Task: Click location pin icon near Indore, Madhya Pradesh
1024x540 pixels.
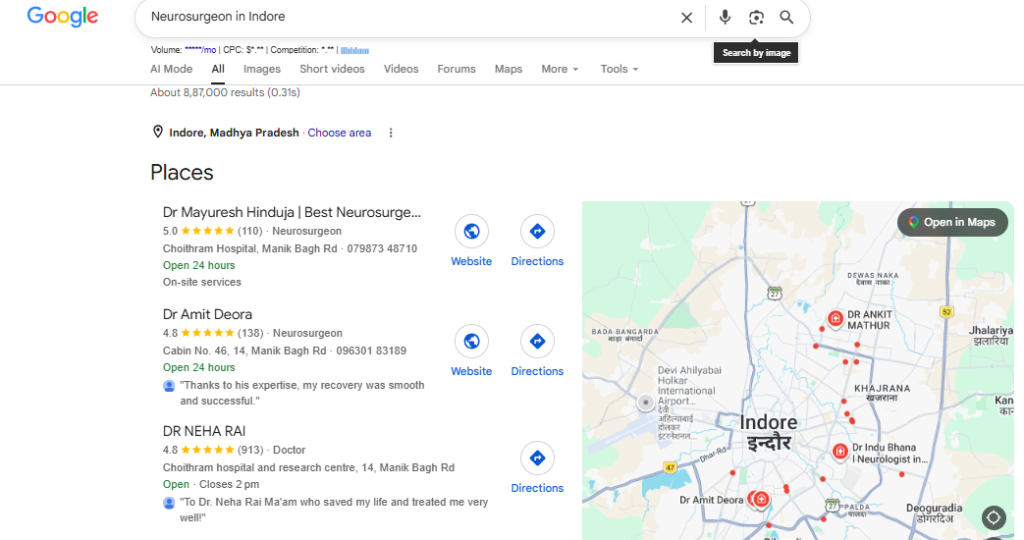Action: pyautogui.click(x=157, y=132)
